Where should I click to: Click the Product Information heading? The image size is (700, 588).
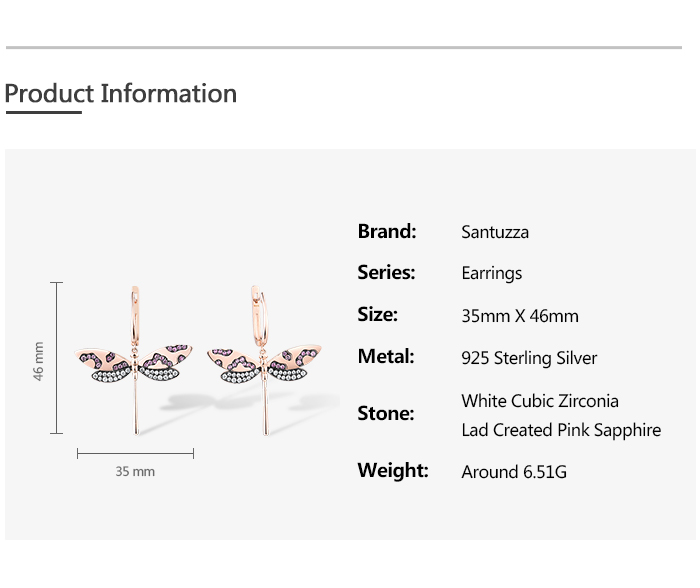(x=121, y=94)
